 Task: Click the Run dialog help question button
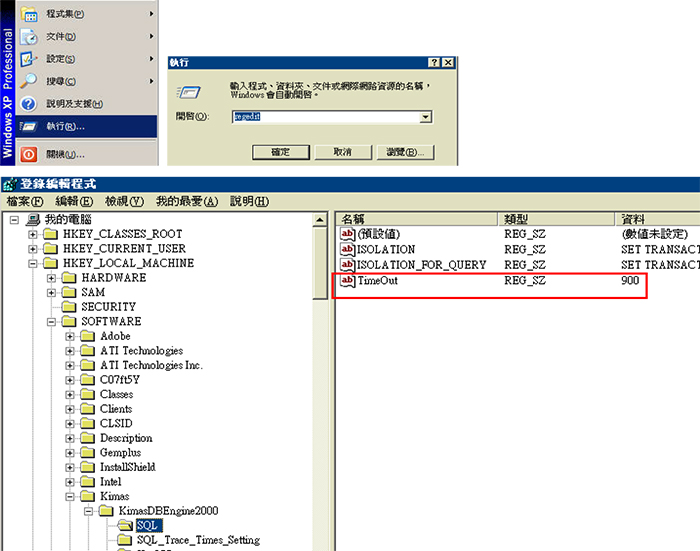(434, 63)
